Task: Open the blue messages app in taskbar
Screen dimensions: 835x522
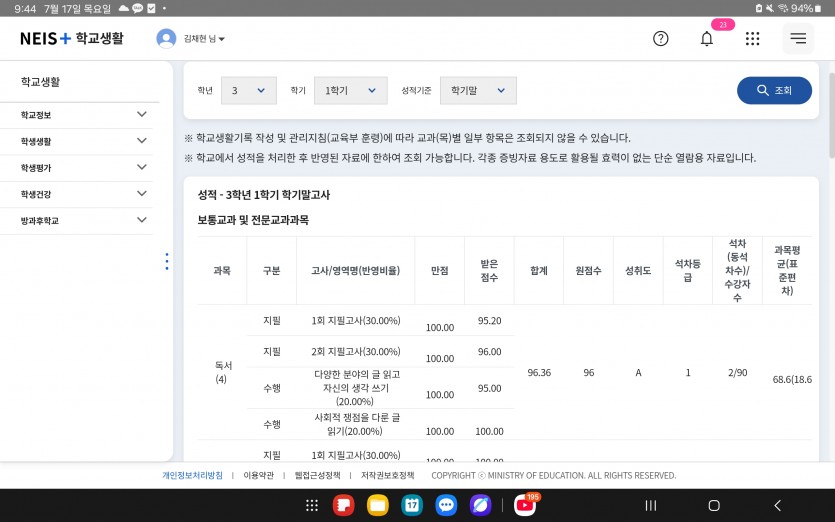Action: pos(446,505)
